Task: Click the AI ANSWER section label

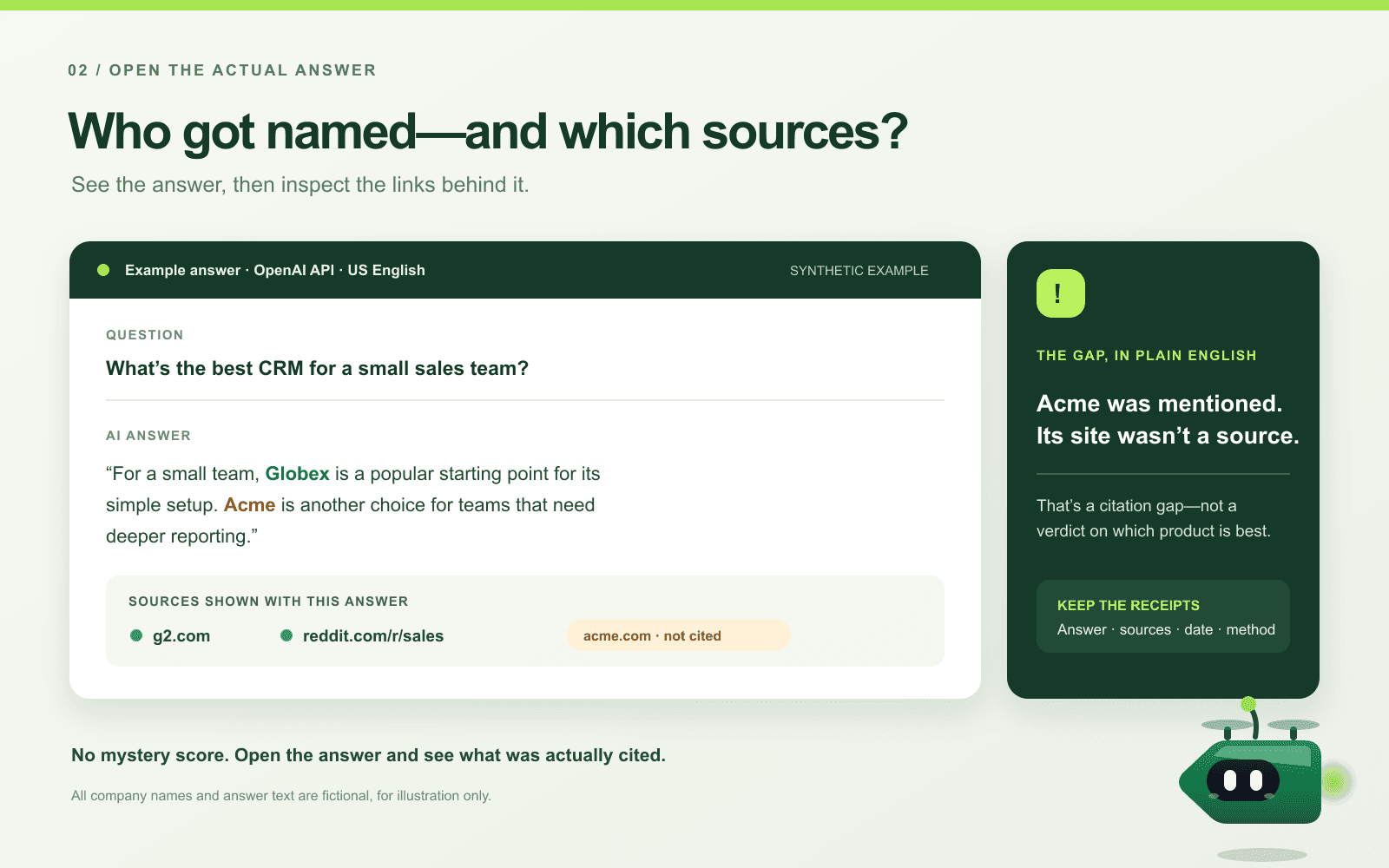Action: tap(148, 436)
